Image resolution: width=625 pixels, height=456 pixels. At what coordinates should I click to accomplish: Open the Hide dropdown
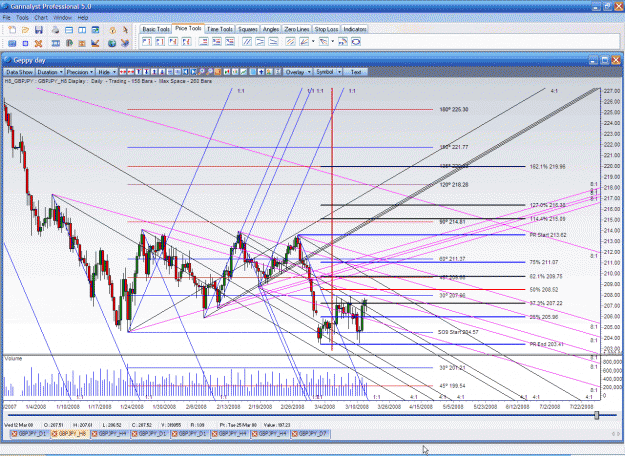point(107,72)
